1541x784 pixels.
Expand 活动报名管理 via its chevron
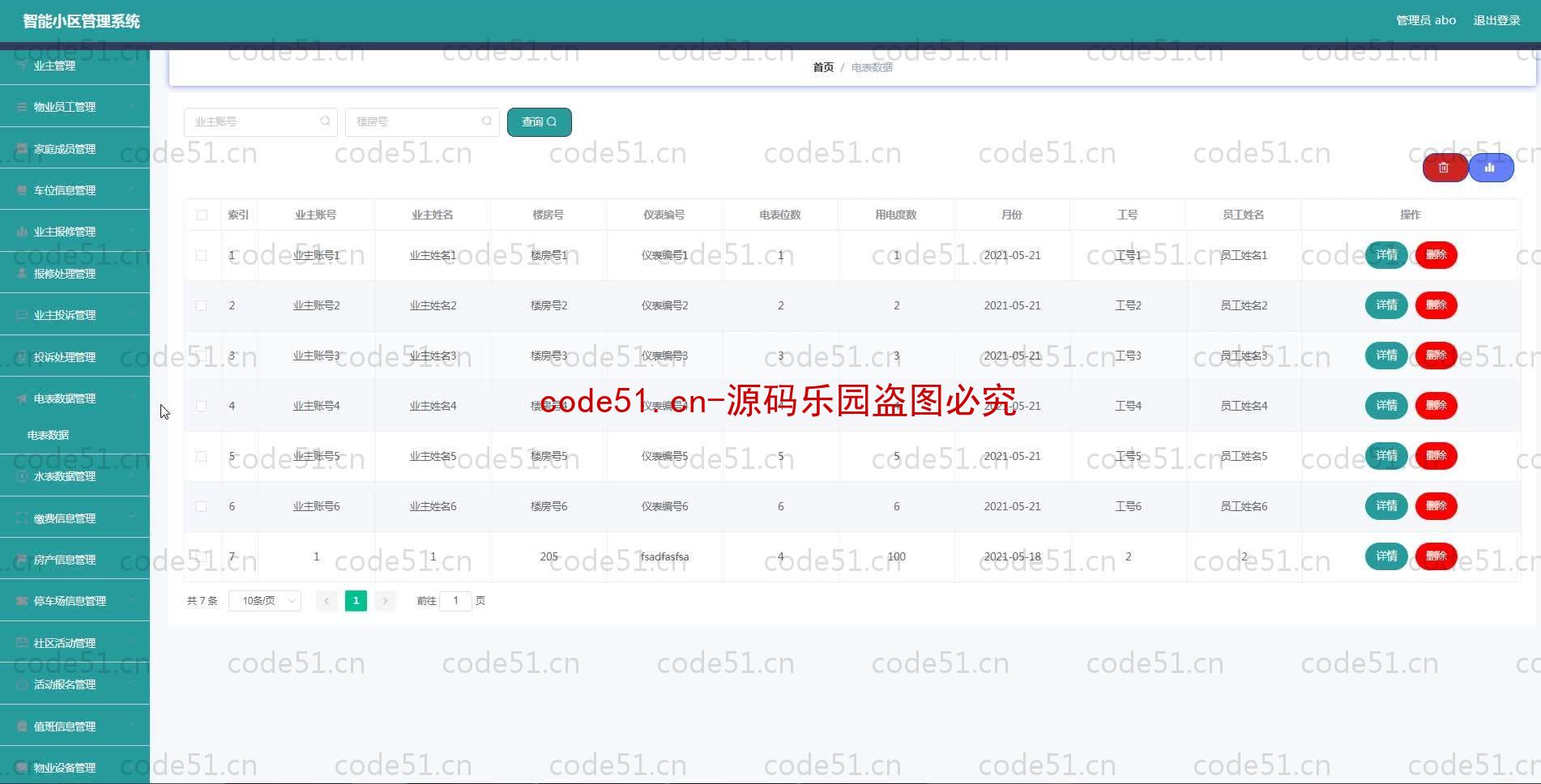(132, 684)
